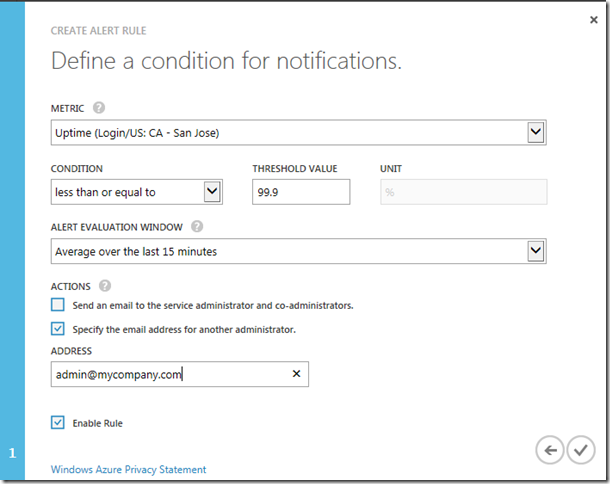
Task: Expand the Condition dropdown
Action: click(x=211, y=191)
